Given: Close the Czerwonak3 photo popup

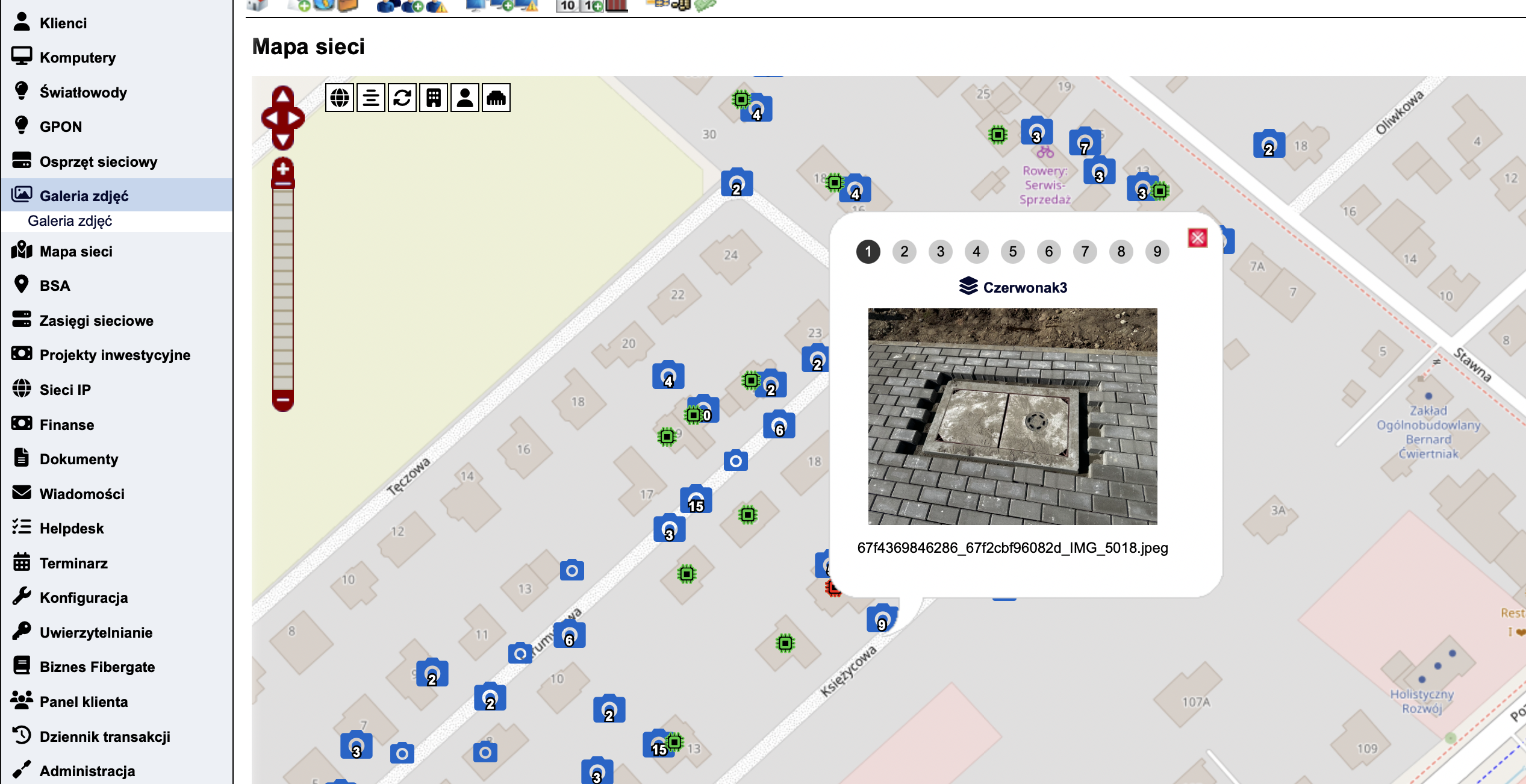Looking at the screenshot, I should point(1198,238).
